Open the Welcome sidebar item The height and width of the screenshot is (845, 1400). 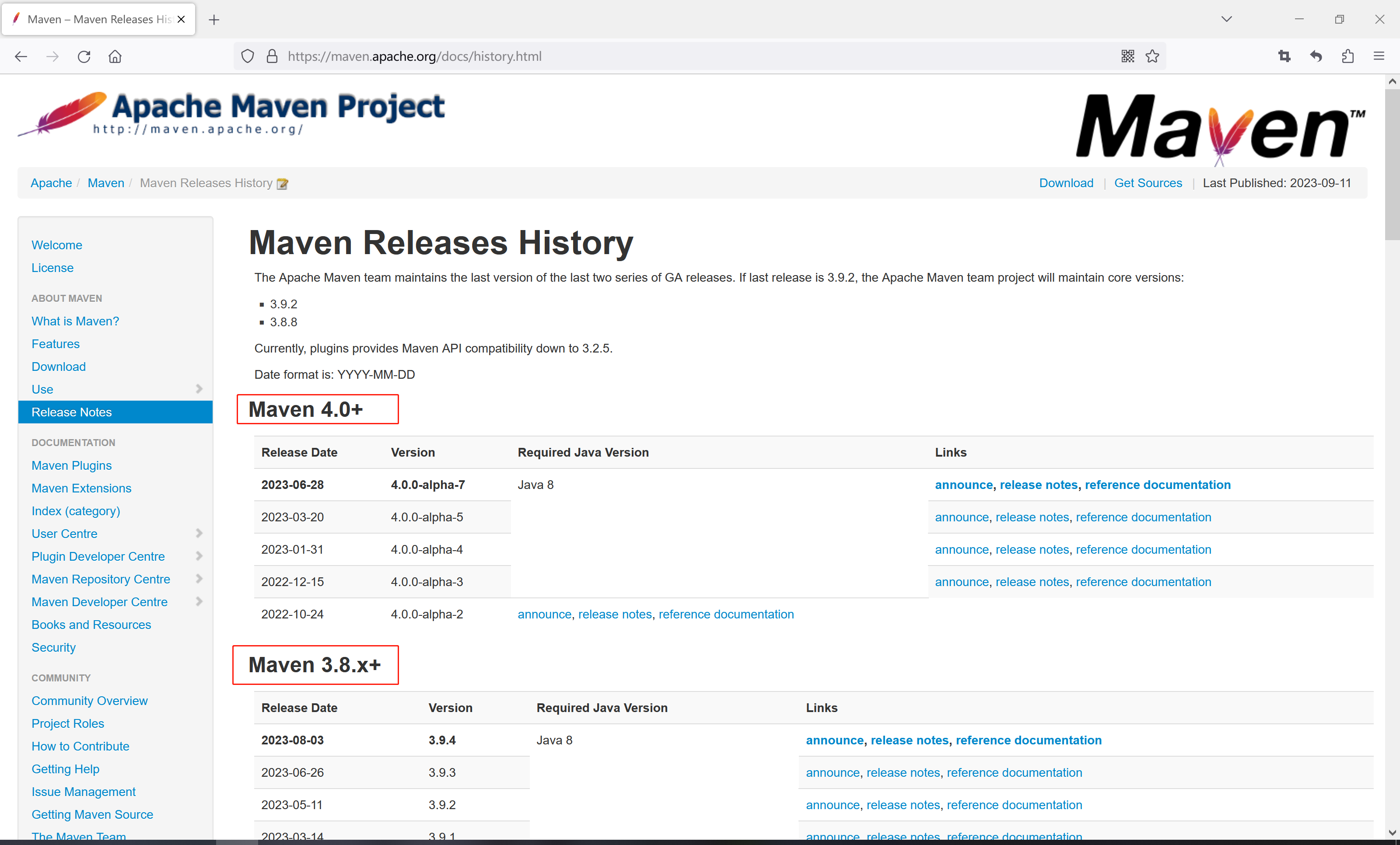pyautogui.click(x=57, y=245)
